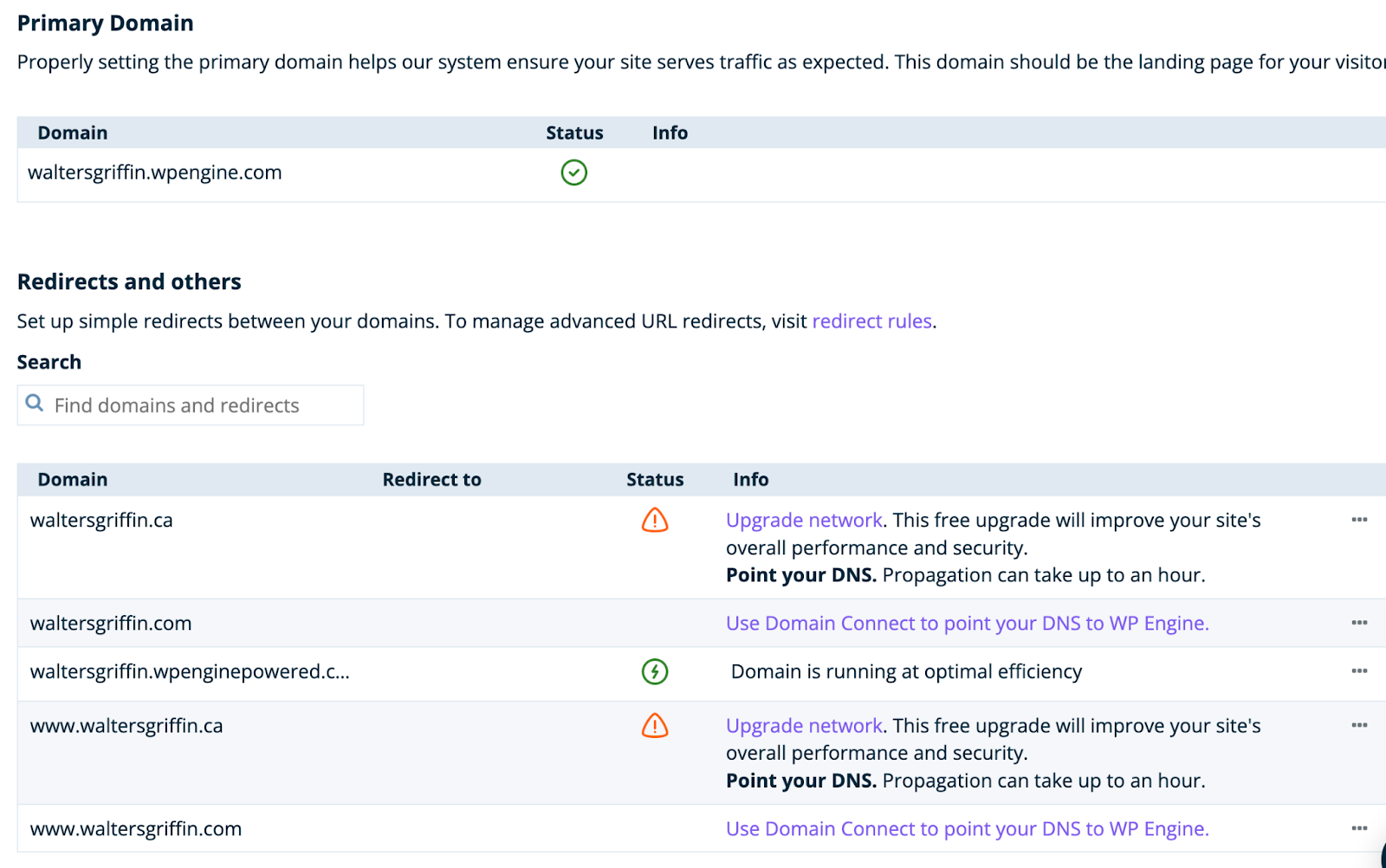Click the Search label above the search field
The image size is (1386, 868).
(49, 362)
